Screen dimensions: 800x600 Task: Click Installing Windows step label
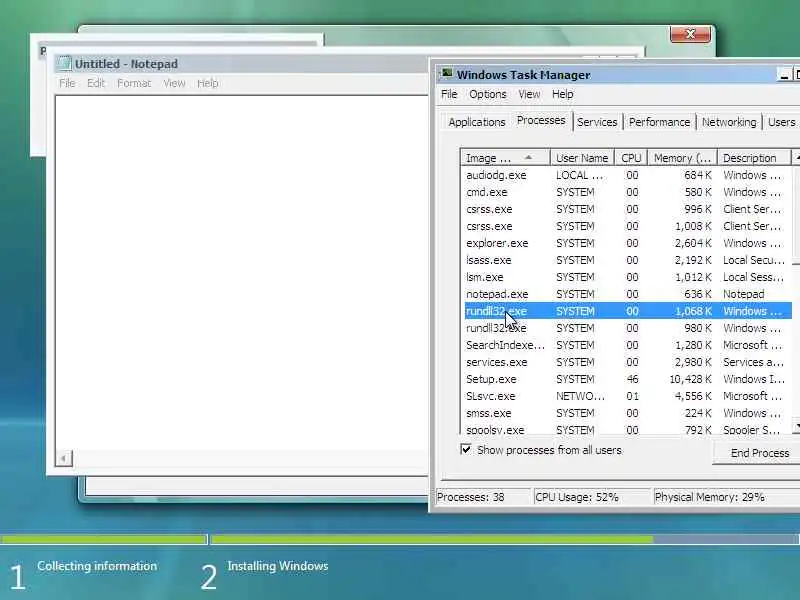point(278,566)
